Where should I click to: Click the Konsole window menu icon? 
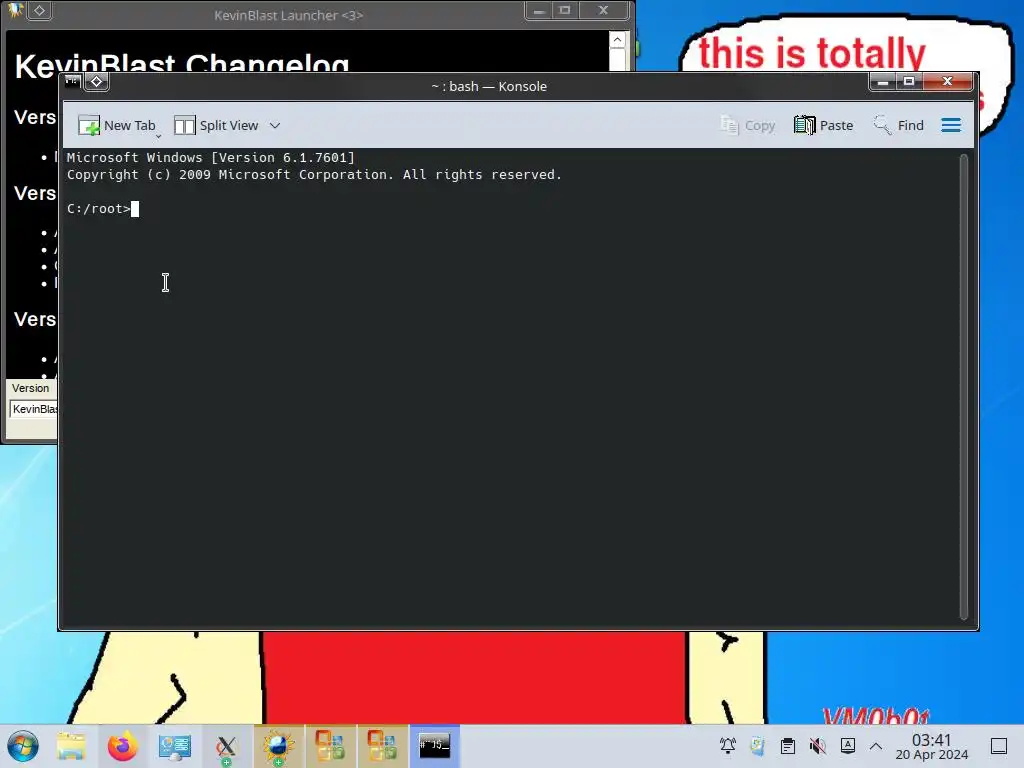tap(72, 81)
